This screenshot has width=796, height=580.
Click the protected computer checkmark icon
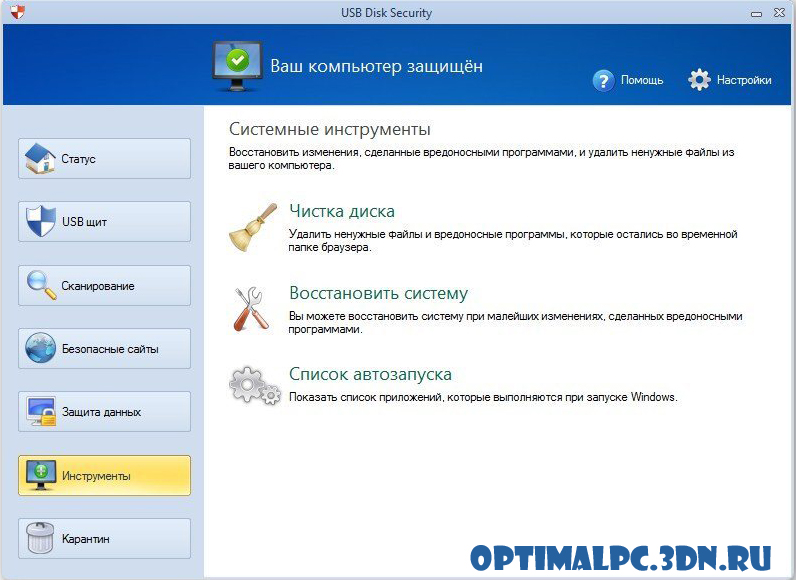click(237, 66)
